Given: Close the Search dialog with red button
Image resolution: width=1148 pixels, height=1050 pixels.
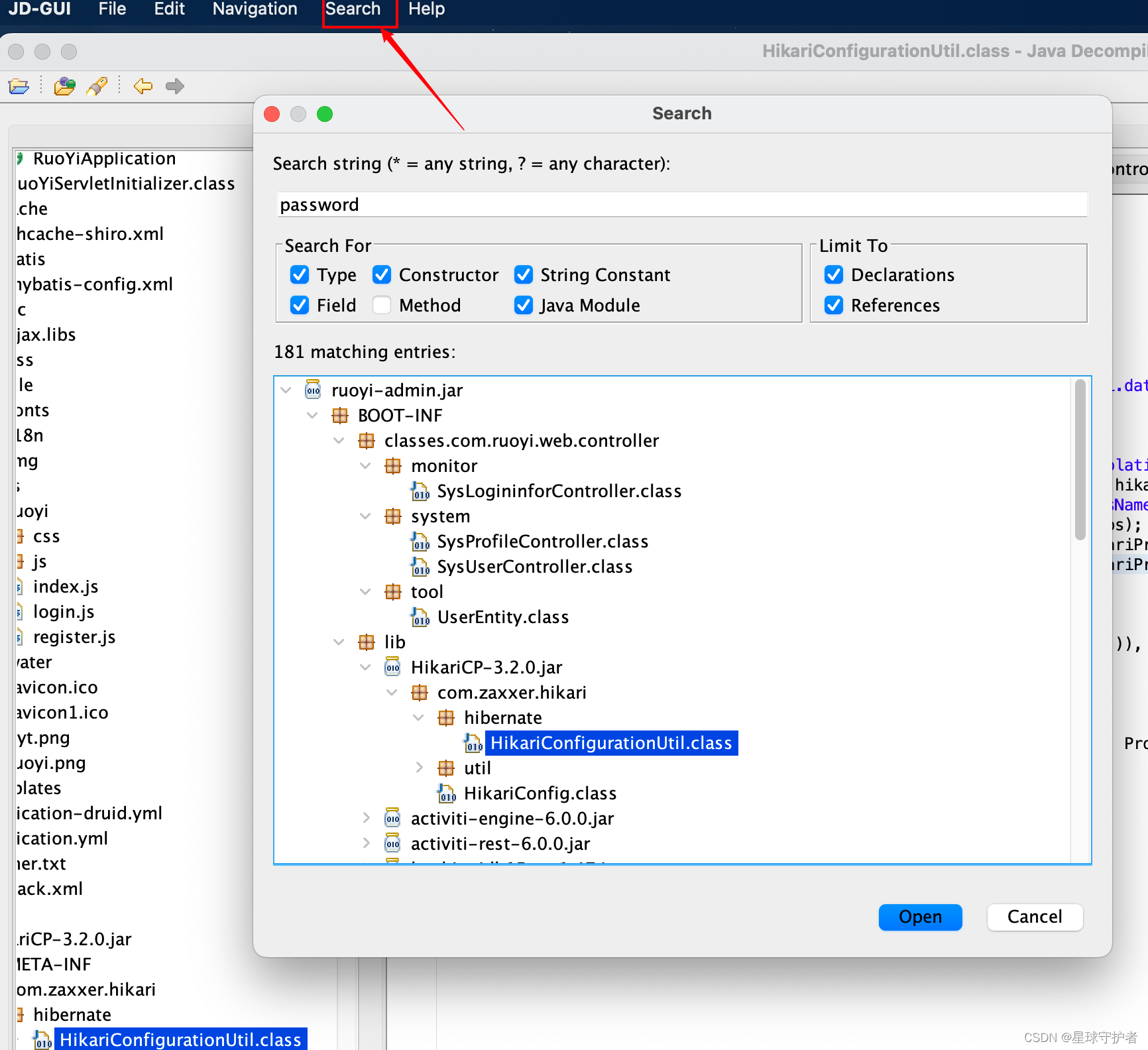Looking at the screenshot, I should 272,114.
